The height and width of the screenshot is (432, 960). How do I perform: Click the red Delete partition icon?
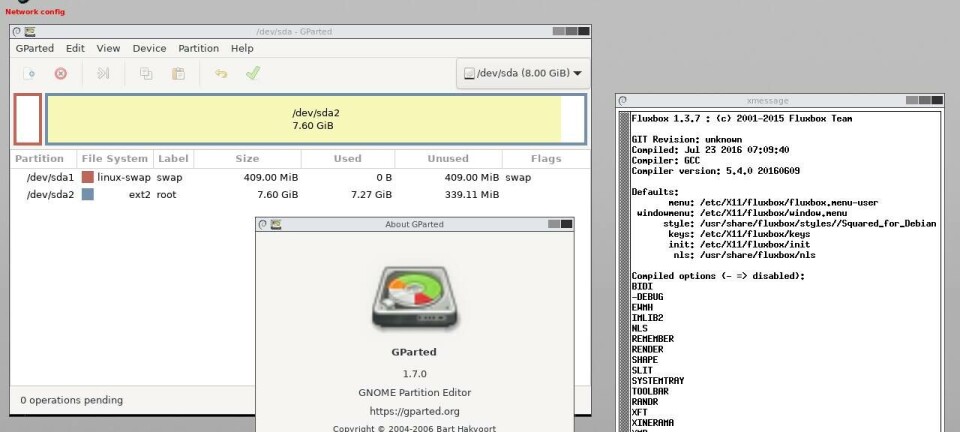point(61,74)
